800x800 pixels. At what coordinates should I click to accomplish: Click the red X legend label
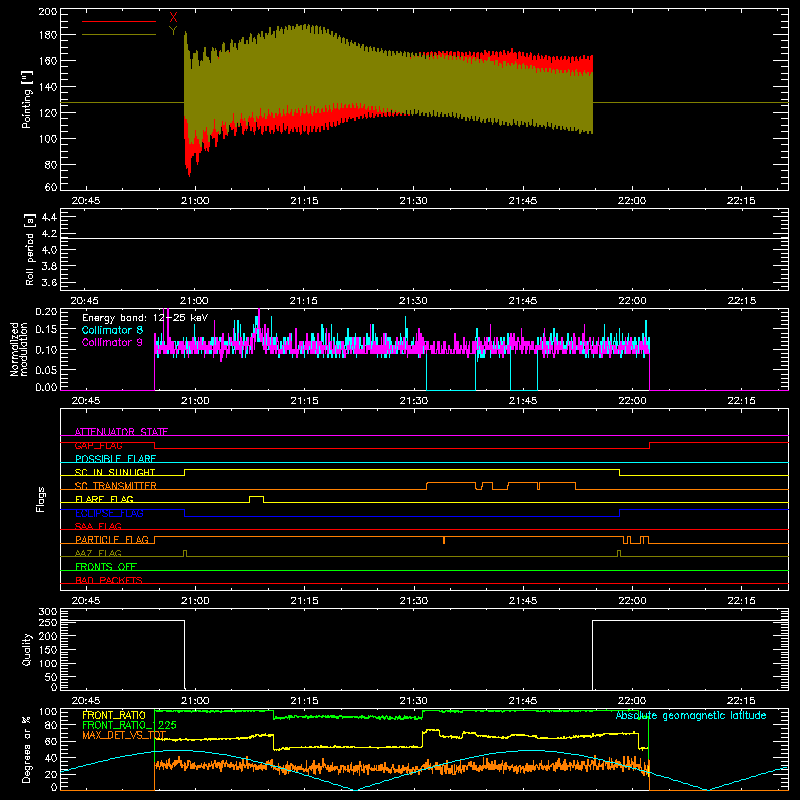click(x=173, y=18)
